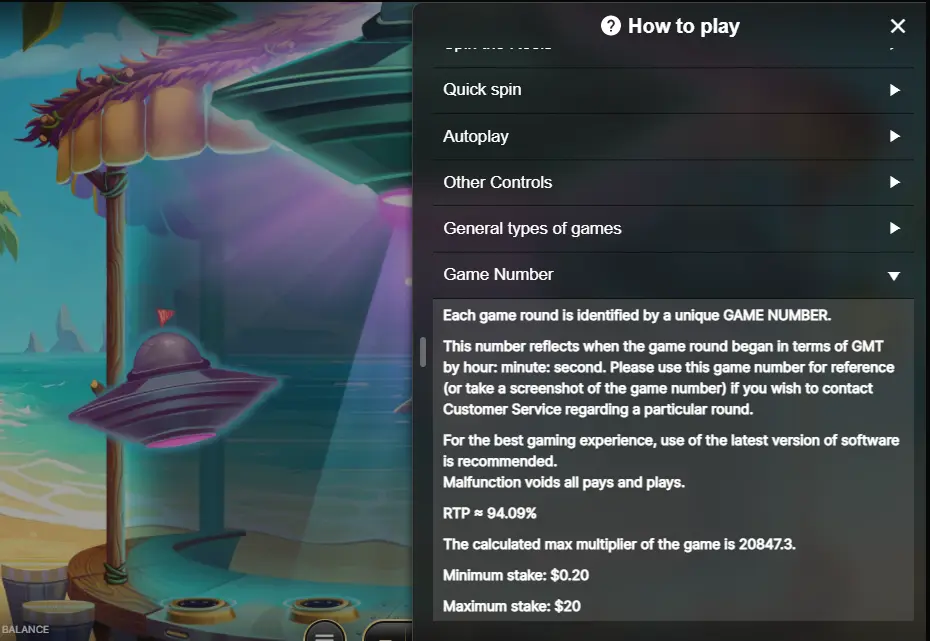Click the question mark help icon
This screenshot has height=641, width=930.
point(610,25)
